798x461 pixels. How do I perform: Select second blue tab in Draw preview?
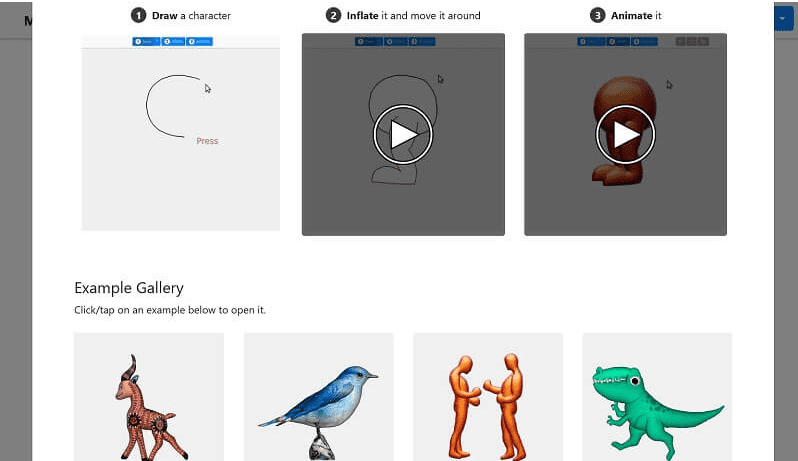point(173,41)
